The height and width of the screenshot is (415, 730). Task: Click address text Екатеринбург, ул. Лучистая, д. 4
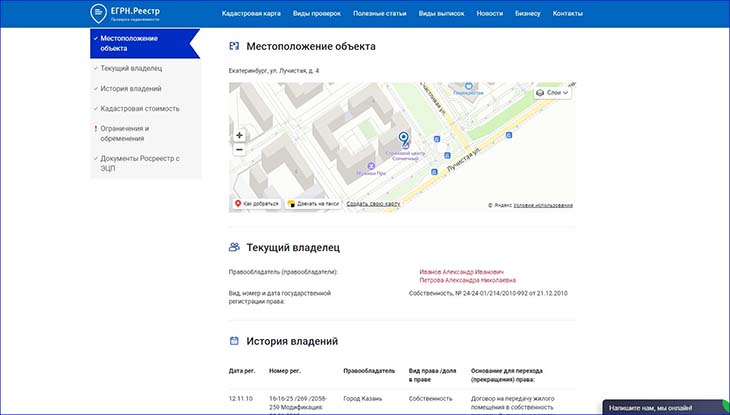[x=274, y=71]
